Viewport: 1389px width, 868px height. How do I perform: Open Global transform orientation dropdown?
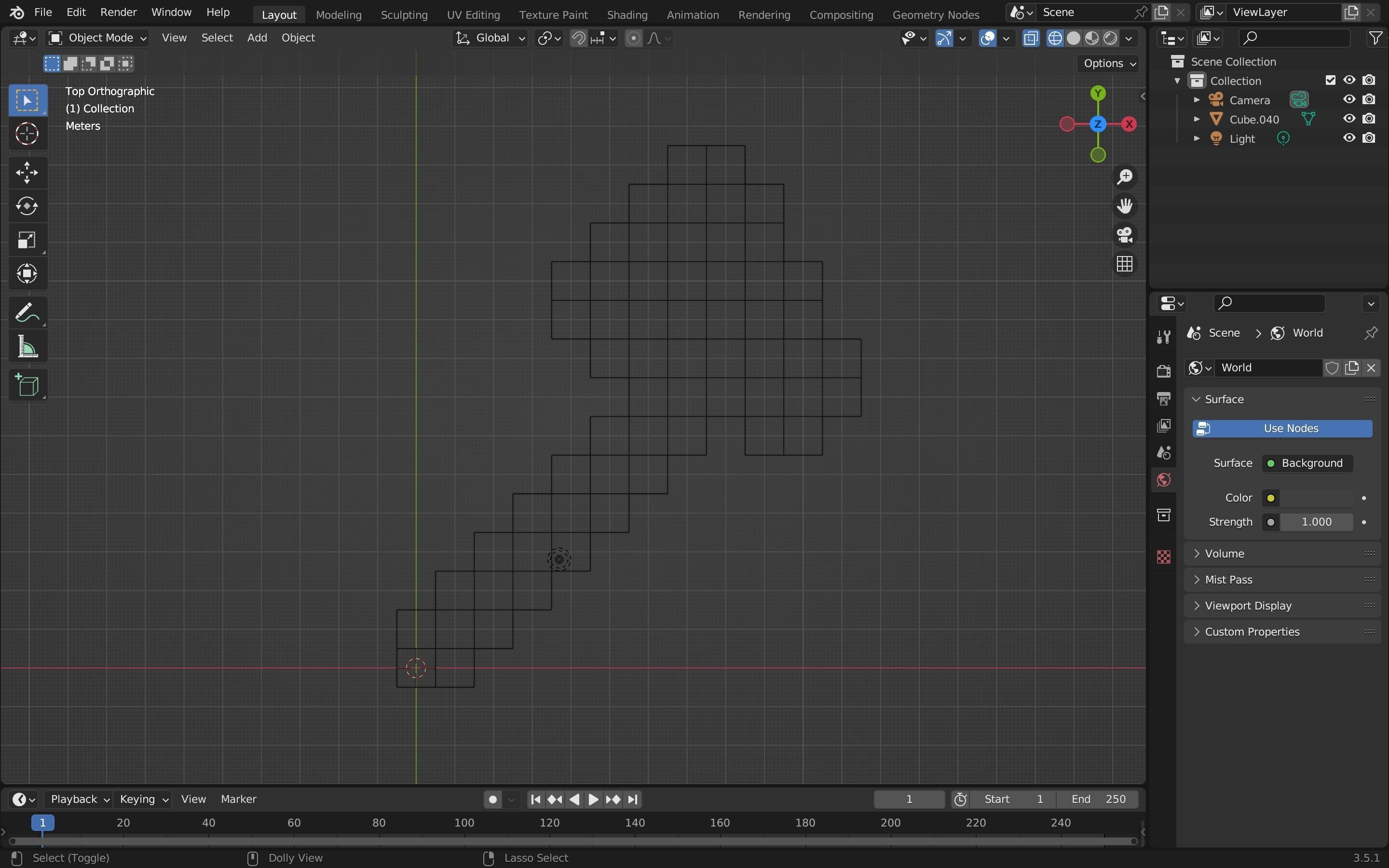(490, 38)
